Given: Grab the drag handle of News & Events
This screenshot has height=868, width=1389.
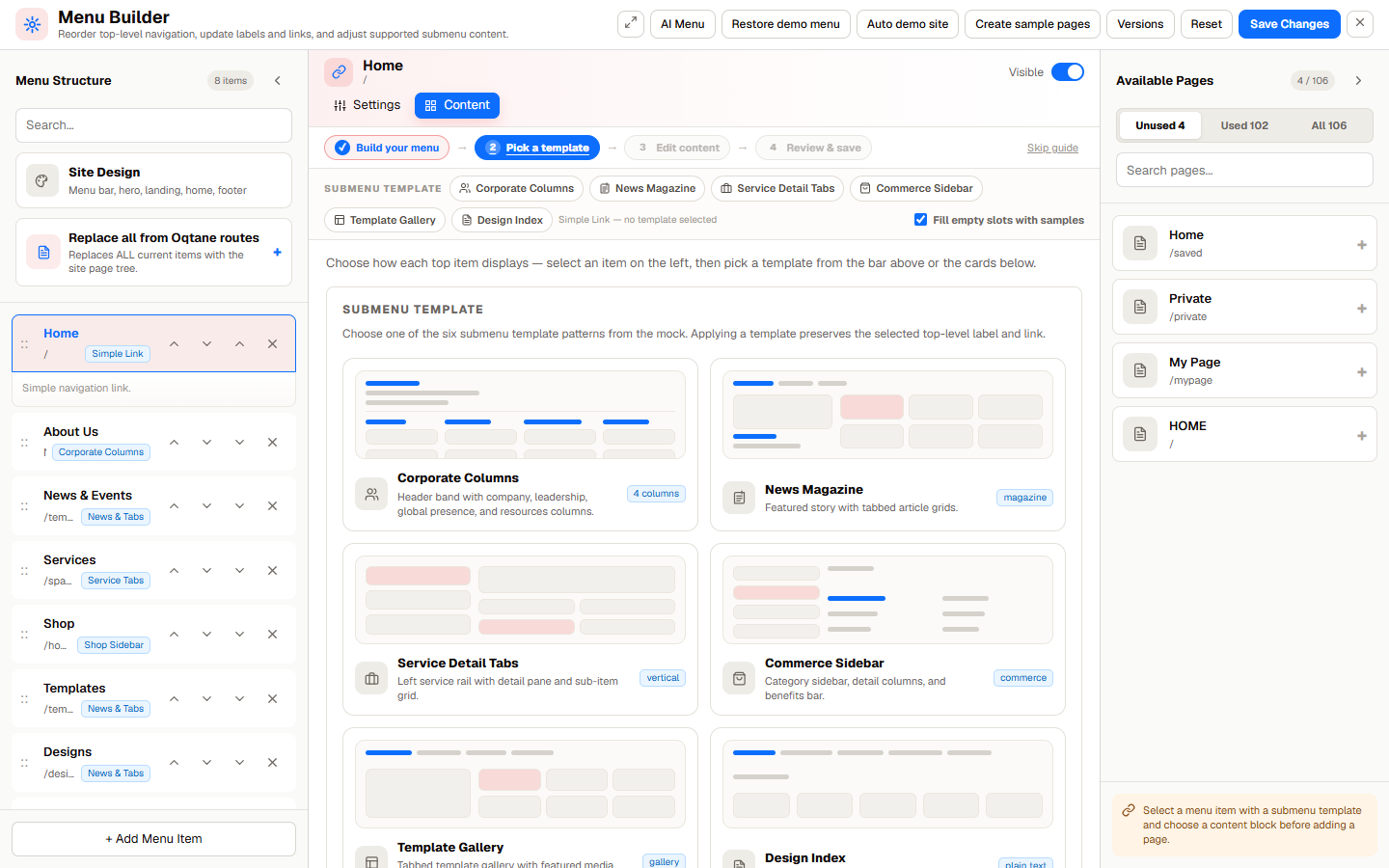Looking at the screenshot, I should (x=24, y=506).
